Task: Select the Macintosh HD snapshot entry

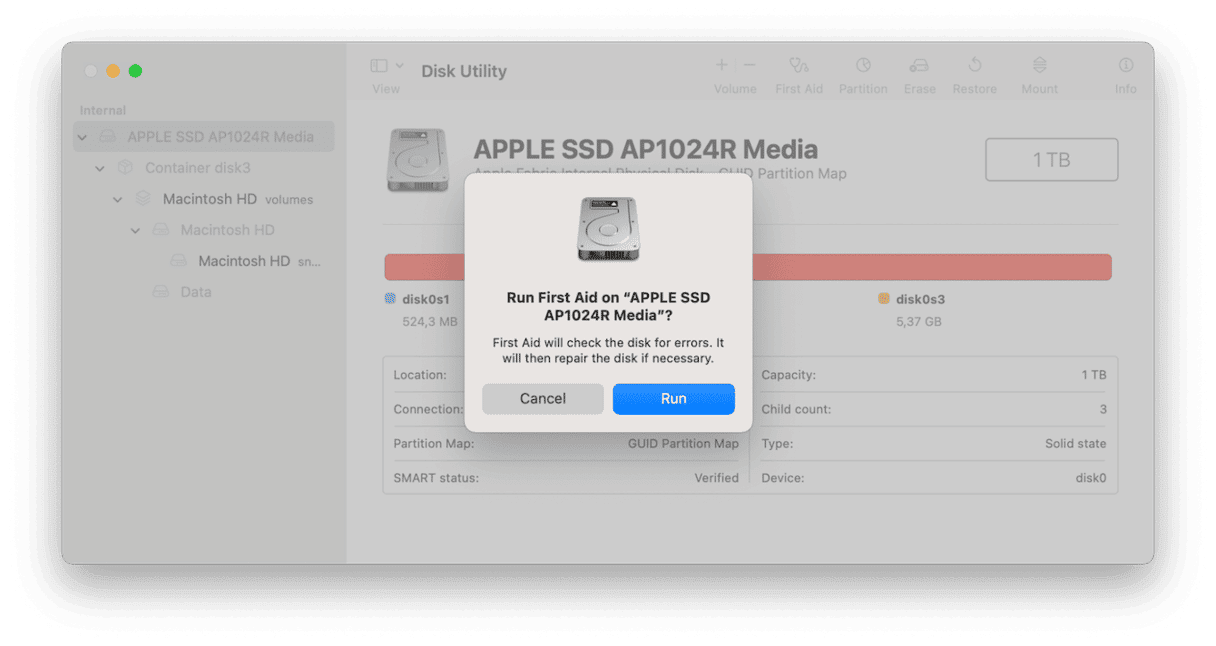Action: coord(244,261)
